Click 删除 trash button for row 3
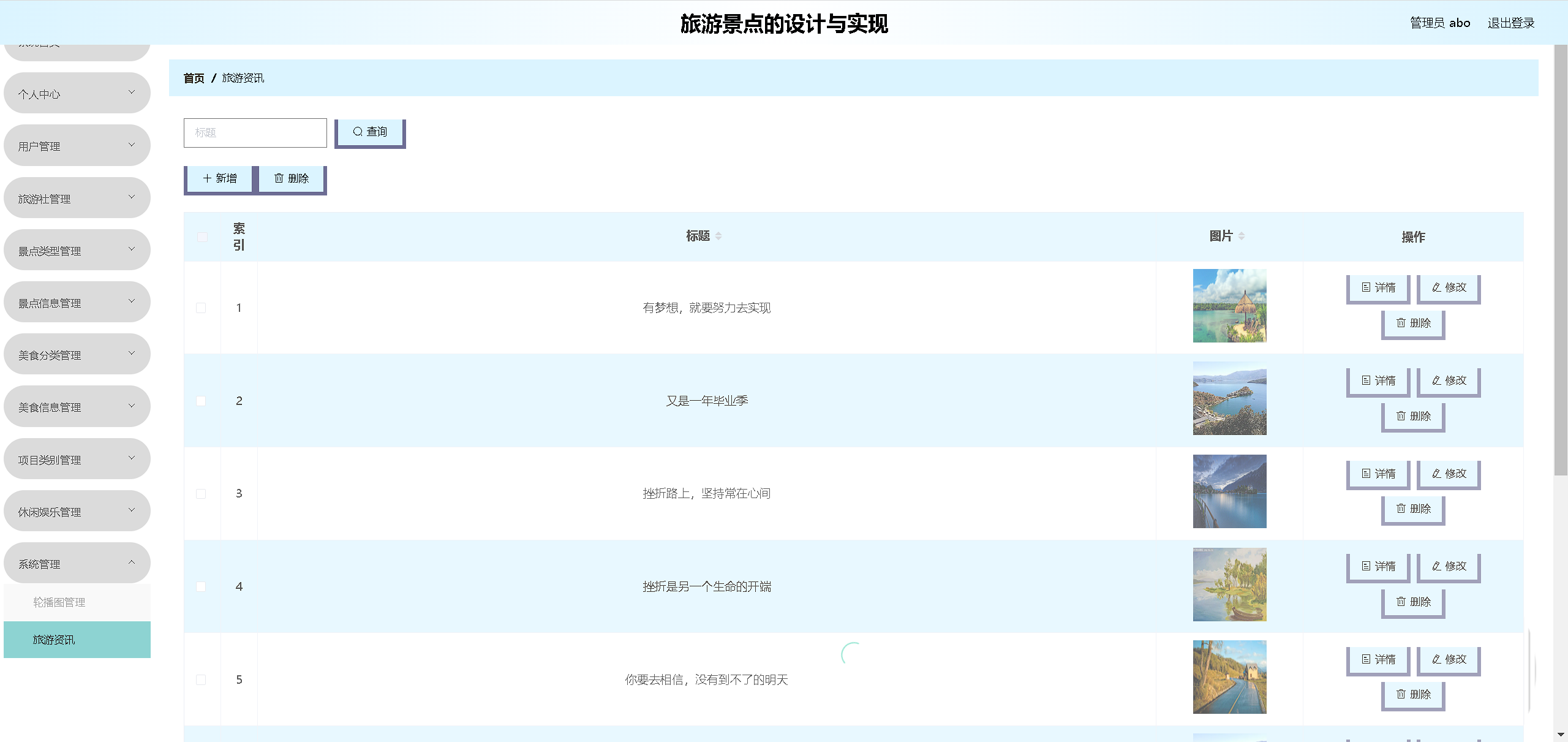This screenshot has width=1568, height=742. [x=1413, y=509]
